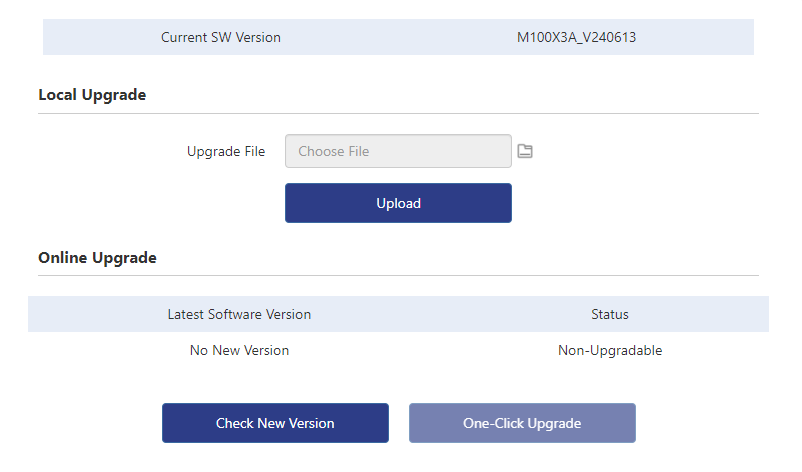Viewport: 802px width, 472px height.
Task: Click the Current SW Version label
Action: (x=221, y=37)
